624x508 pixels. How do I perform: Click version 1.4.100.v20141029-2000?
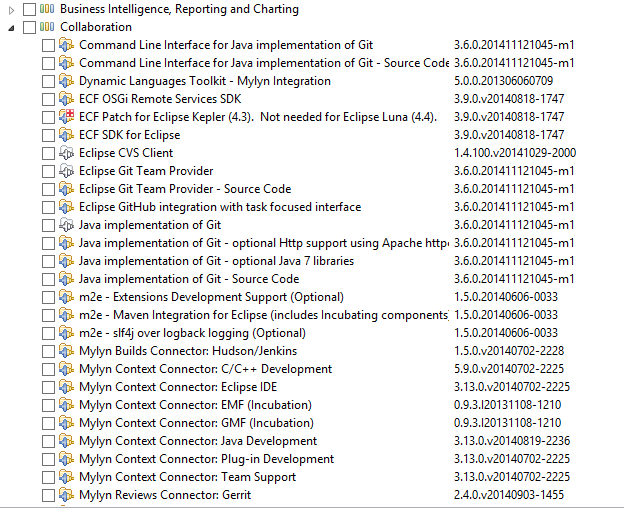515,153
